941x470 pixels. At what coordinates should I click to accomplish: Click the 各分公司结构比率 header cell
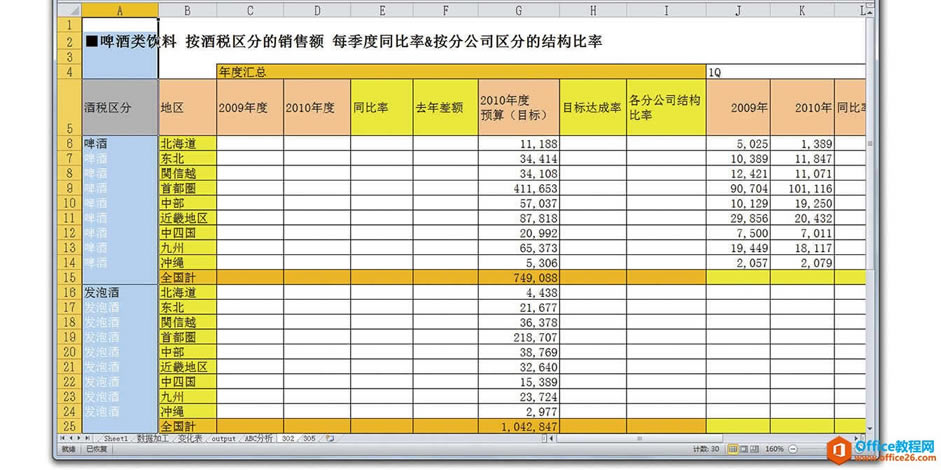pos(667,107)
